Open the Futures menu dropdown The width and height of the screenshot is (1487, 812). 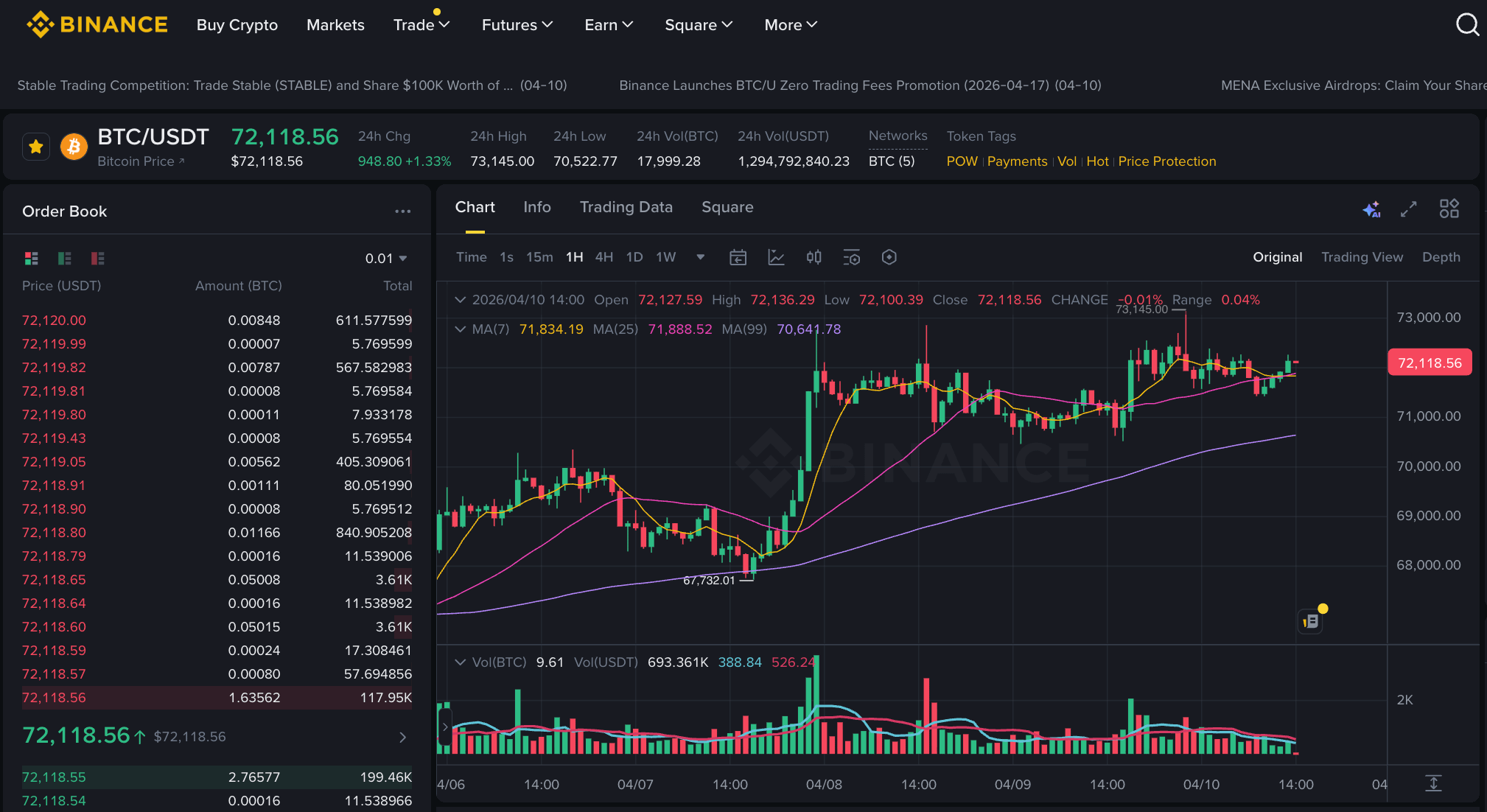click(x=517, y=25)
